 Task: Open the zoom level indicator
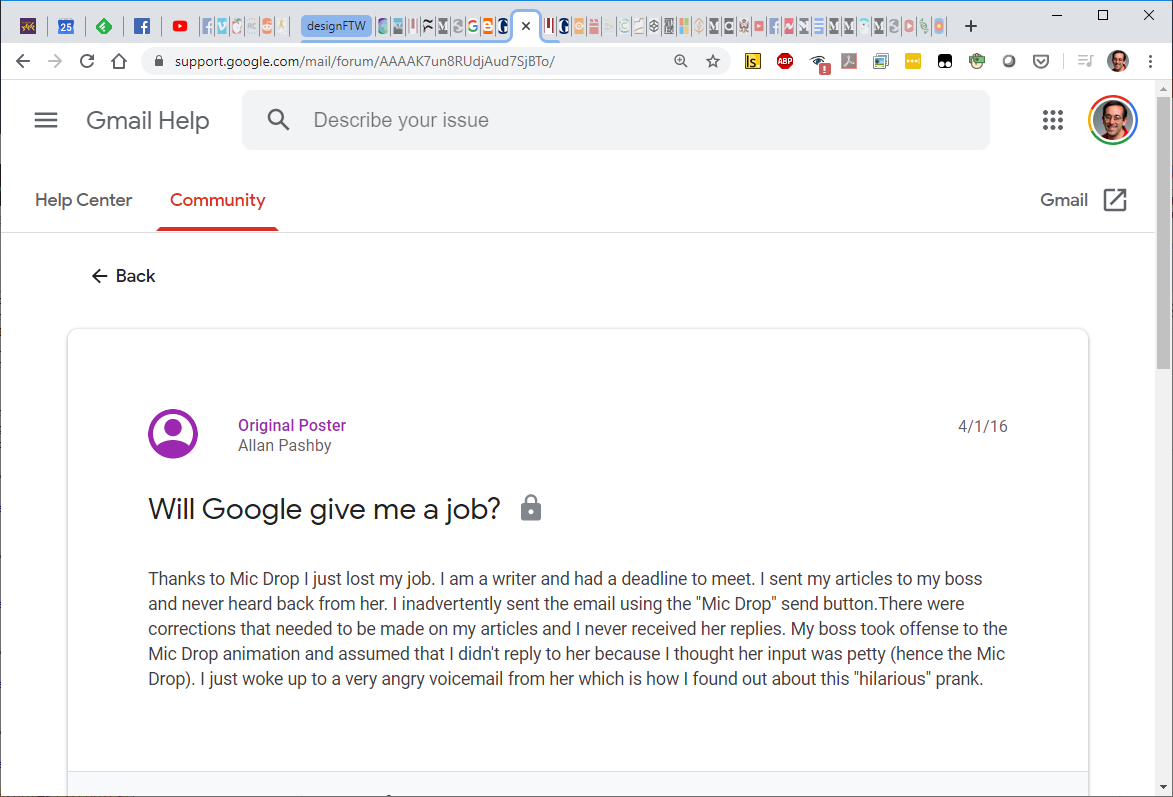tap(681, 61)
